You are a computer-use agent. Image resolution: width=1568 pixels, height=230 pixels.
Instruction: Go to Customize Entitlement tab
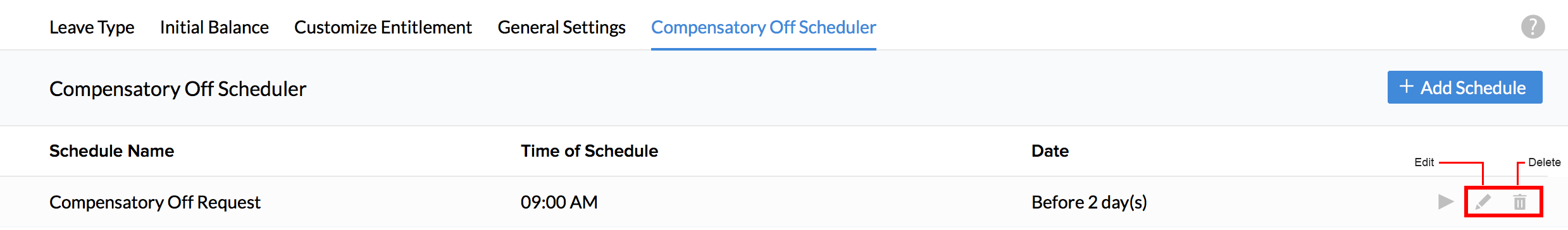(x=383, y=27)
